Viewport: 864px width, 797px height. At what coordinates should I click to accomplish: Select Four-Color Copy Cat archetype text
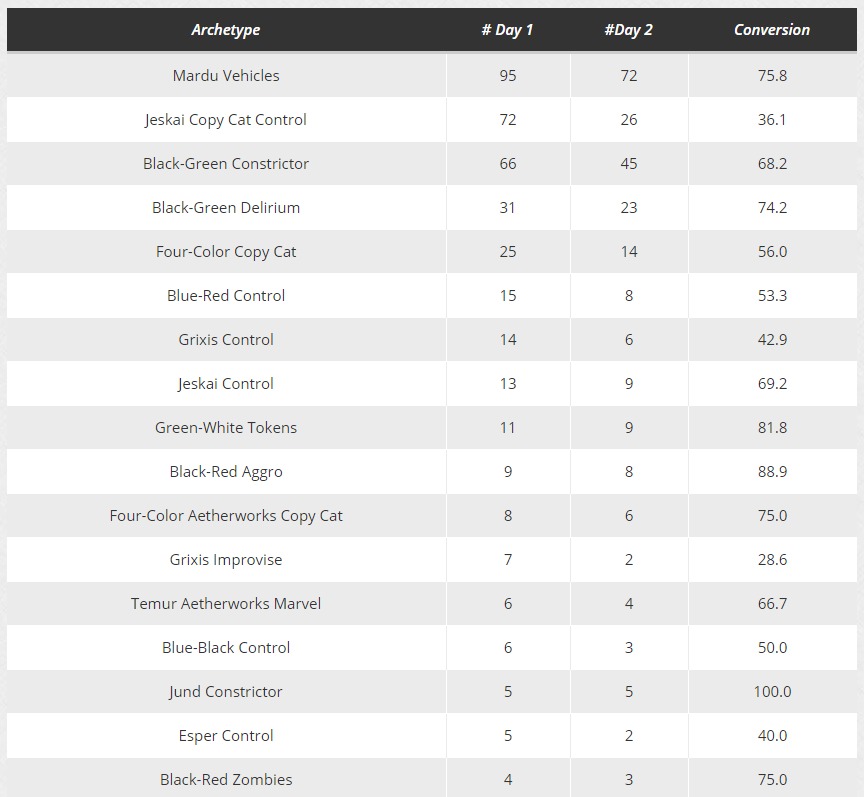[226, 252]
